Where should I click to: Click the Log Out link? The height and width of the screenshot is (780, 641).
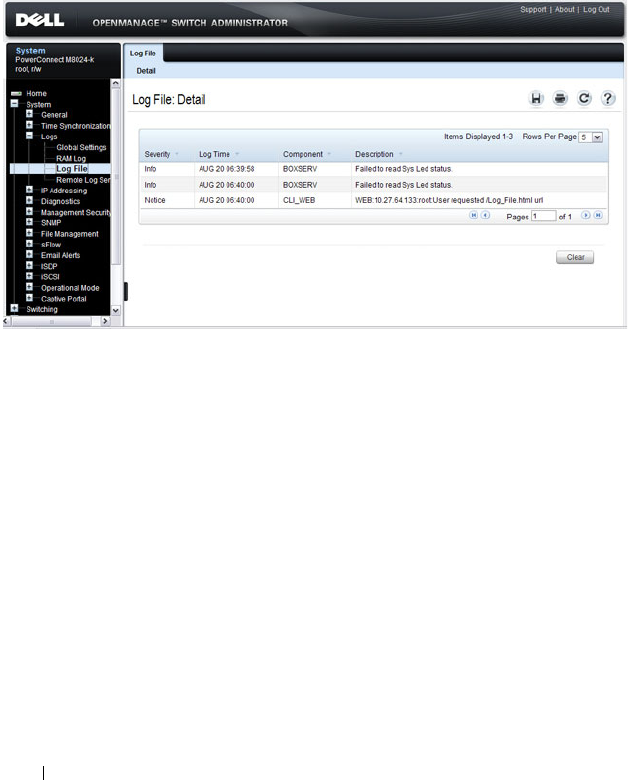coord(596,9)
